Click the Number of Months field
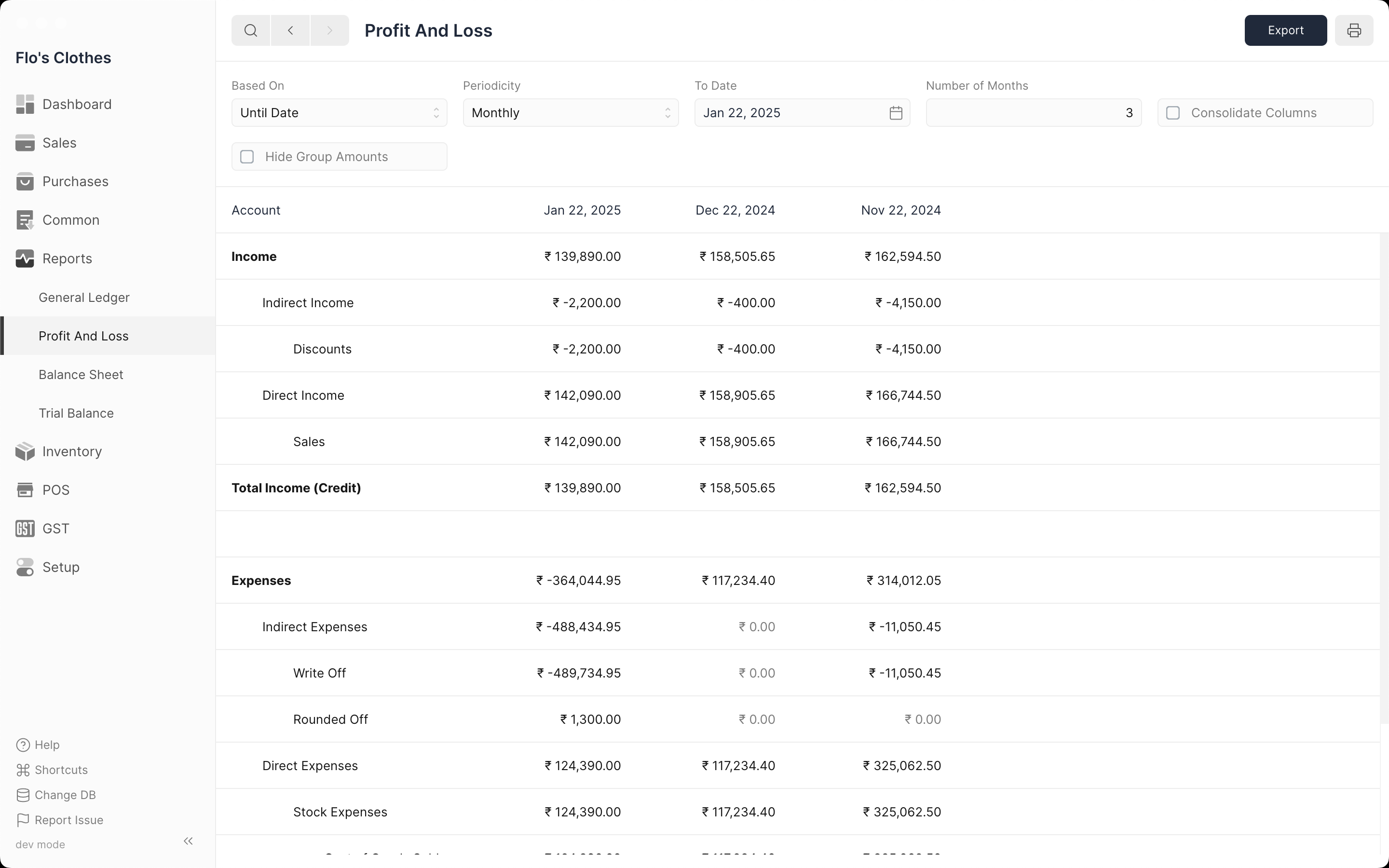 tap(1033, 113)
